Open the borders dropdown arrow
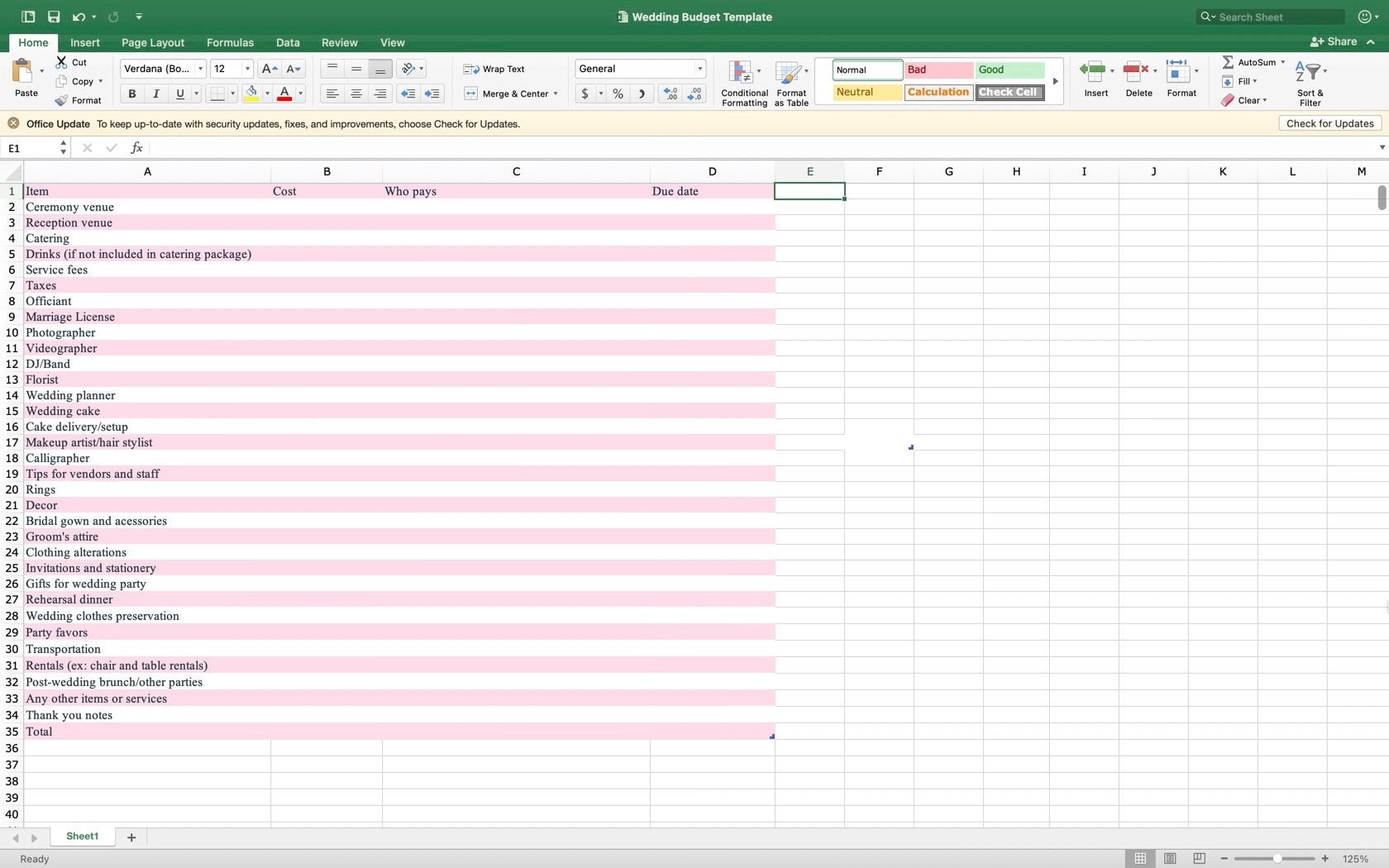This screenshot has height=868, width=1389. tap(232, 93)
